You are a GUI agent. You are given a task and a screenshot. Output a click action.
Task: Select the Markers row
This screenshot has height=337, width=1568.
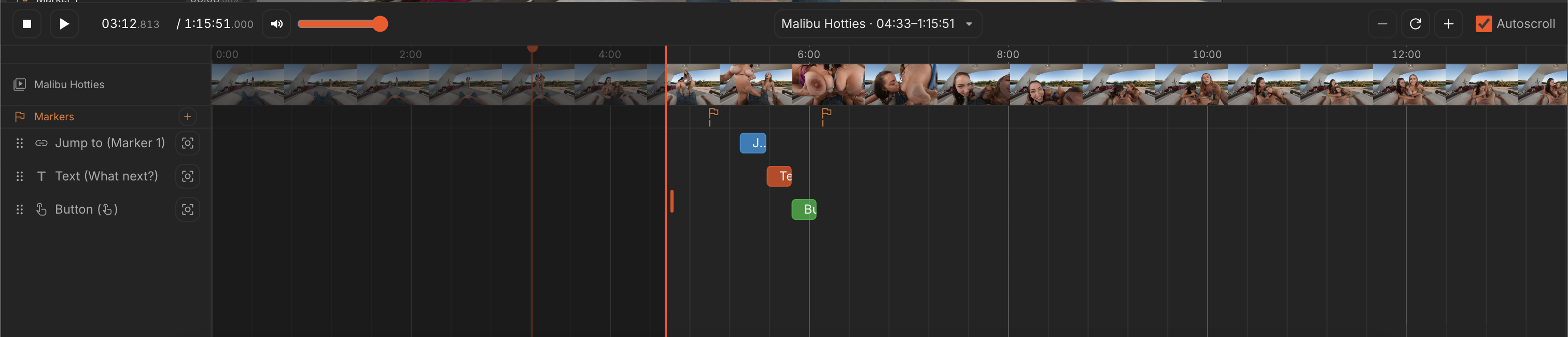pos(106,116)
